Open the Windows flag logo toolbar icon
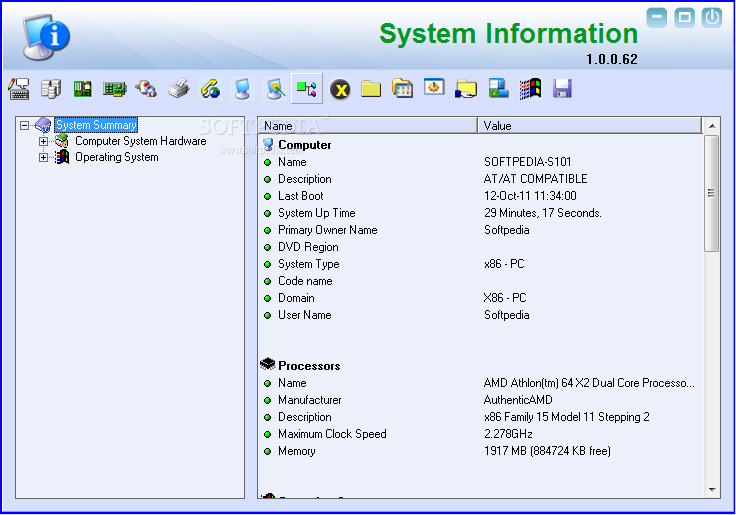 [530, 89]
